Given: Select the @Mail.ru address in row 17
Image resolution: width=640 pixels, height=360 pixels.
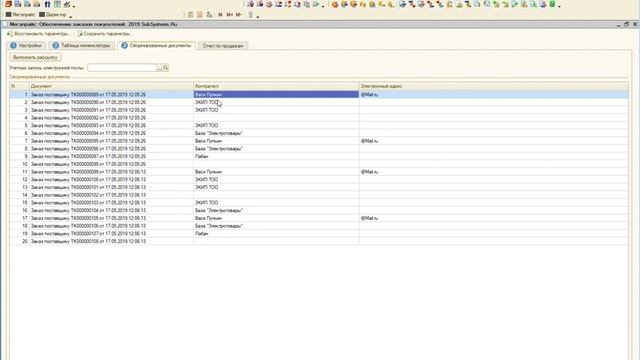Looking at the screenshot, I should tap(369, 218).
